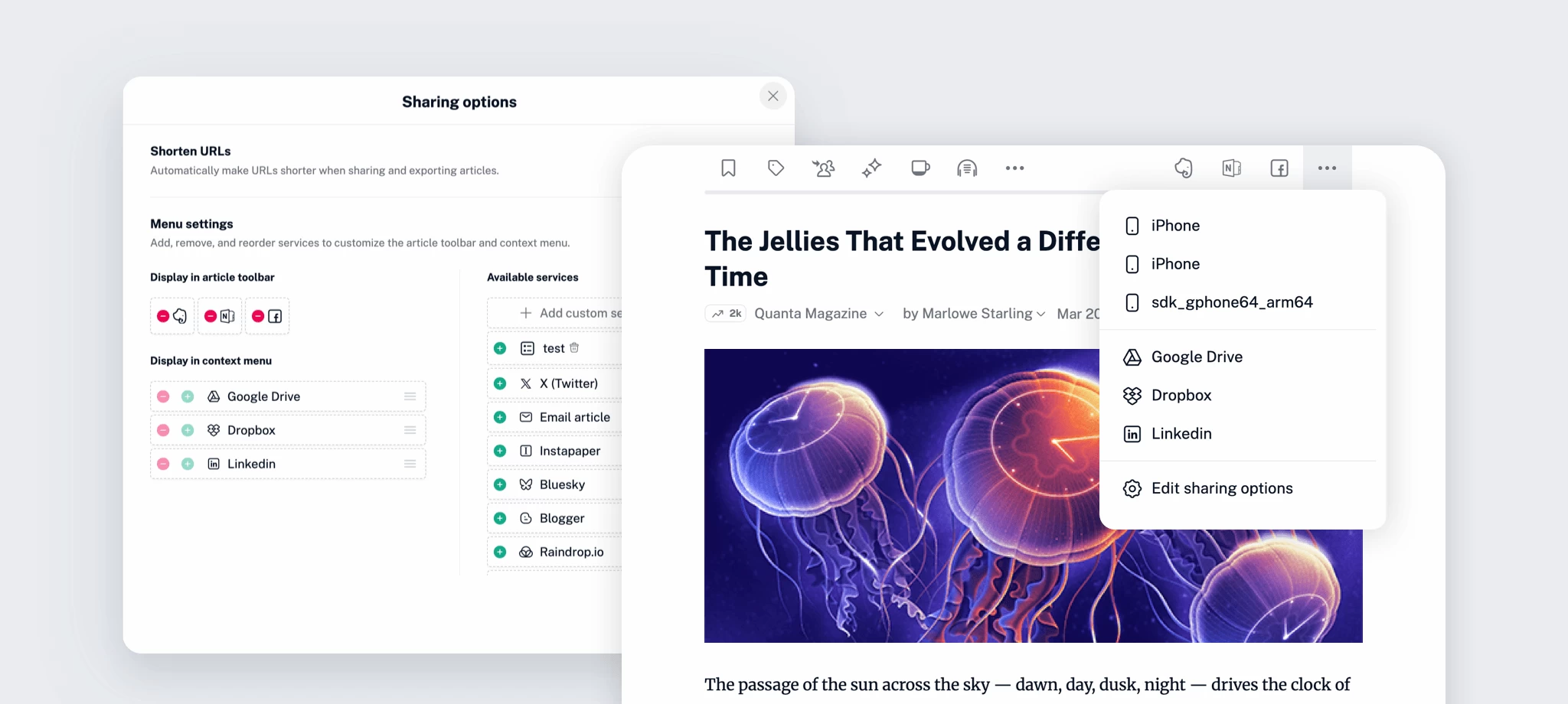Open Edit sharing options
This screenshot has height=704, width=1568.
coord(1221,488)
